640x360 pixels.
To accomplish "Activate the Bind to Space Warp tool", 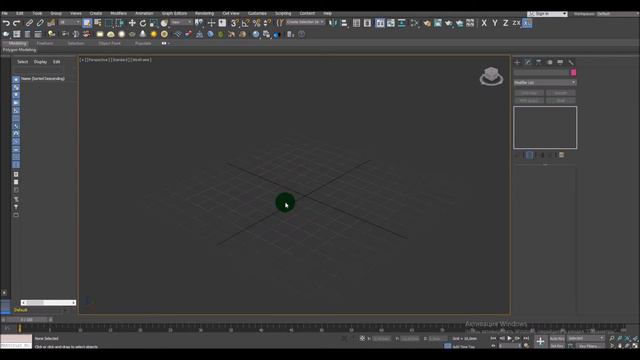I will (51, 23).
